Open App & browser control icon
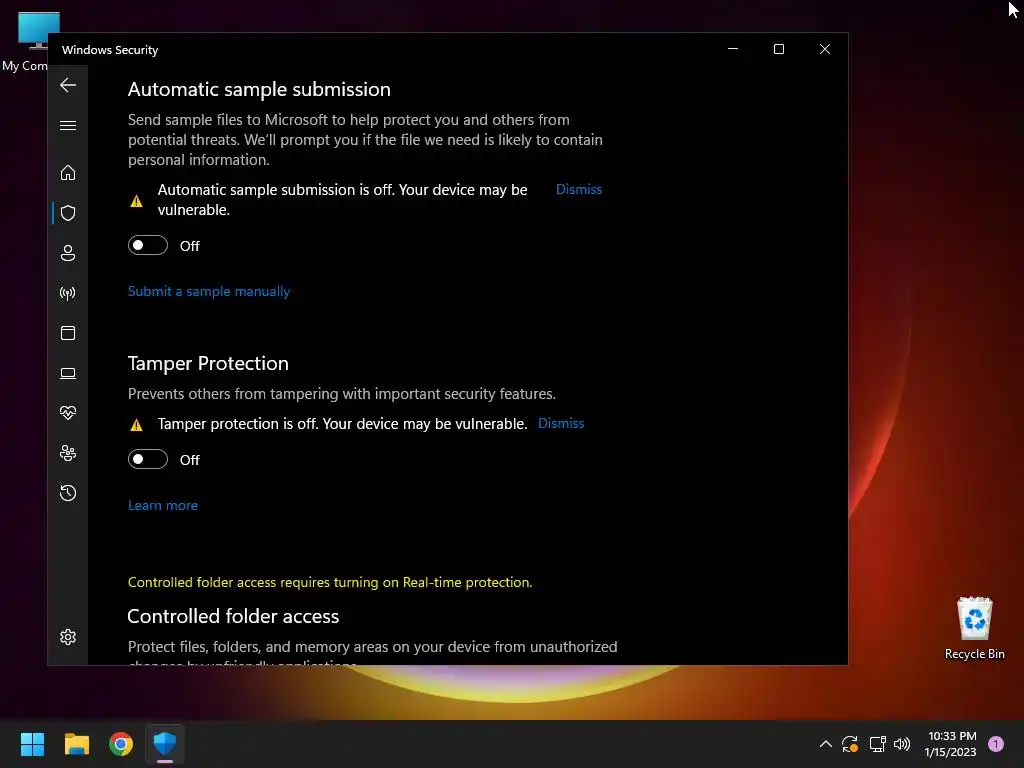The height and width of the screenshot is (768, 1024). 68,333
